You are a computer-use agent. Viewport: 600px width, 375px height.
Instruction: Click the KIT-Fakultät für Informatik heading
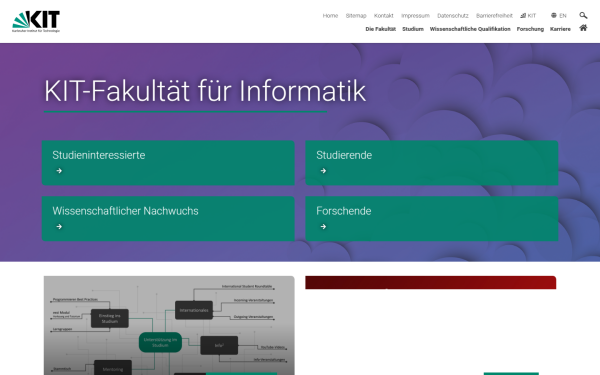pyautogui.click(x=205, y=91)
